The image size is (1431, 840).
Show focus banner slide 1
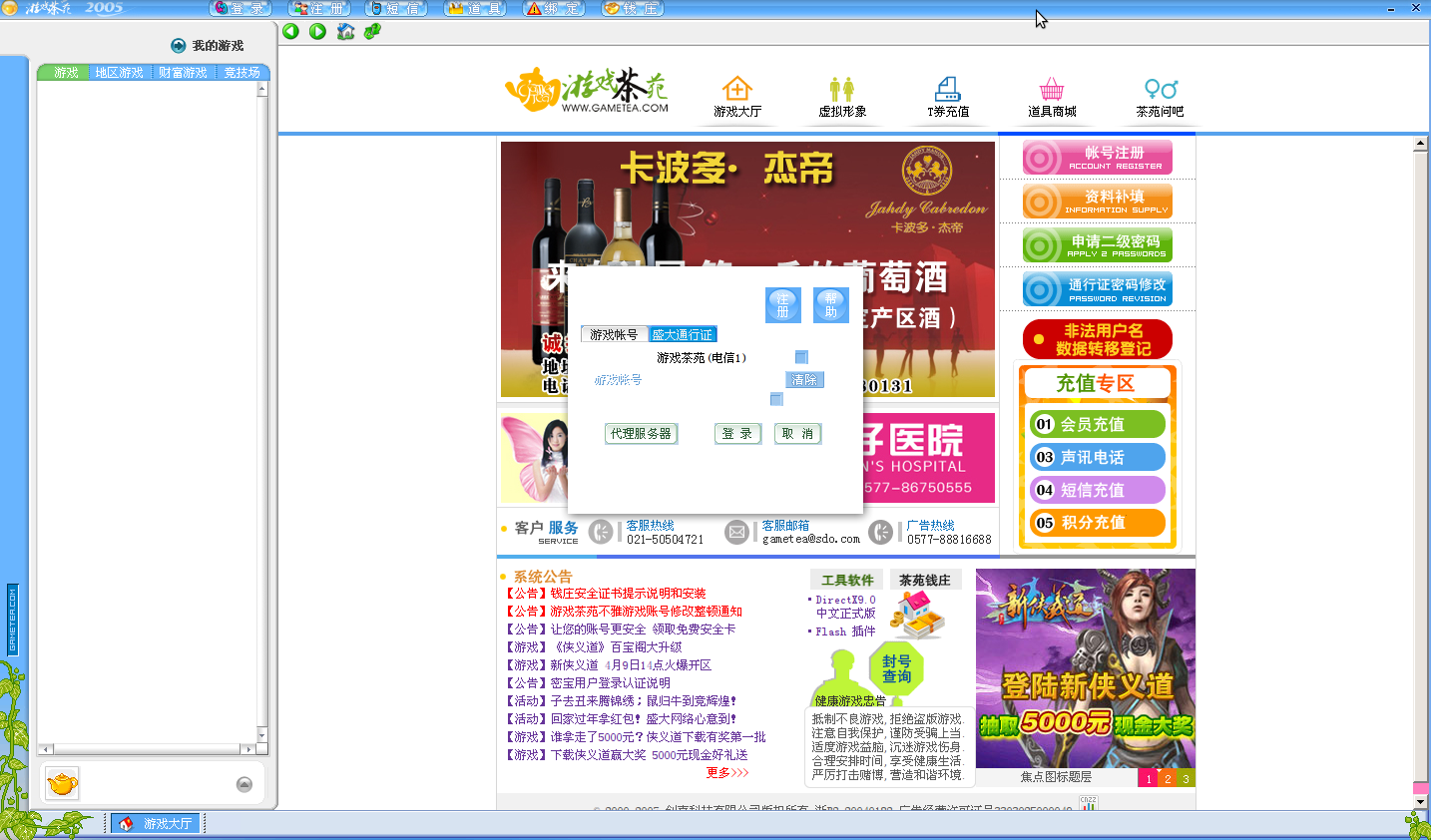1148,778
